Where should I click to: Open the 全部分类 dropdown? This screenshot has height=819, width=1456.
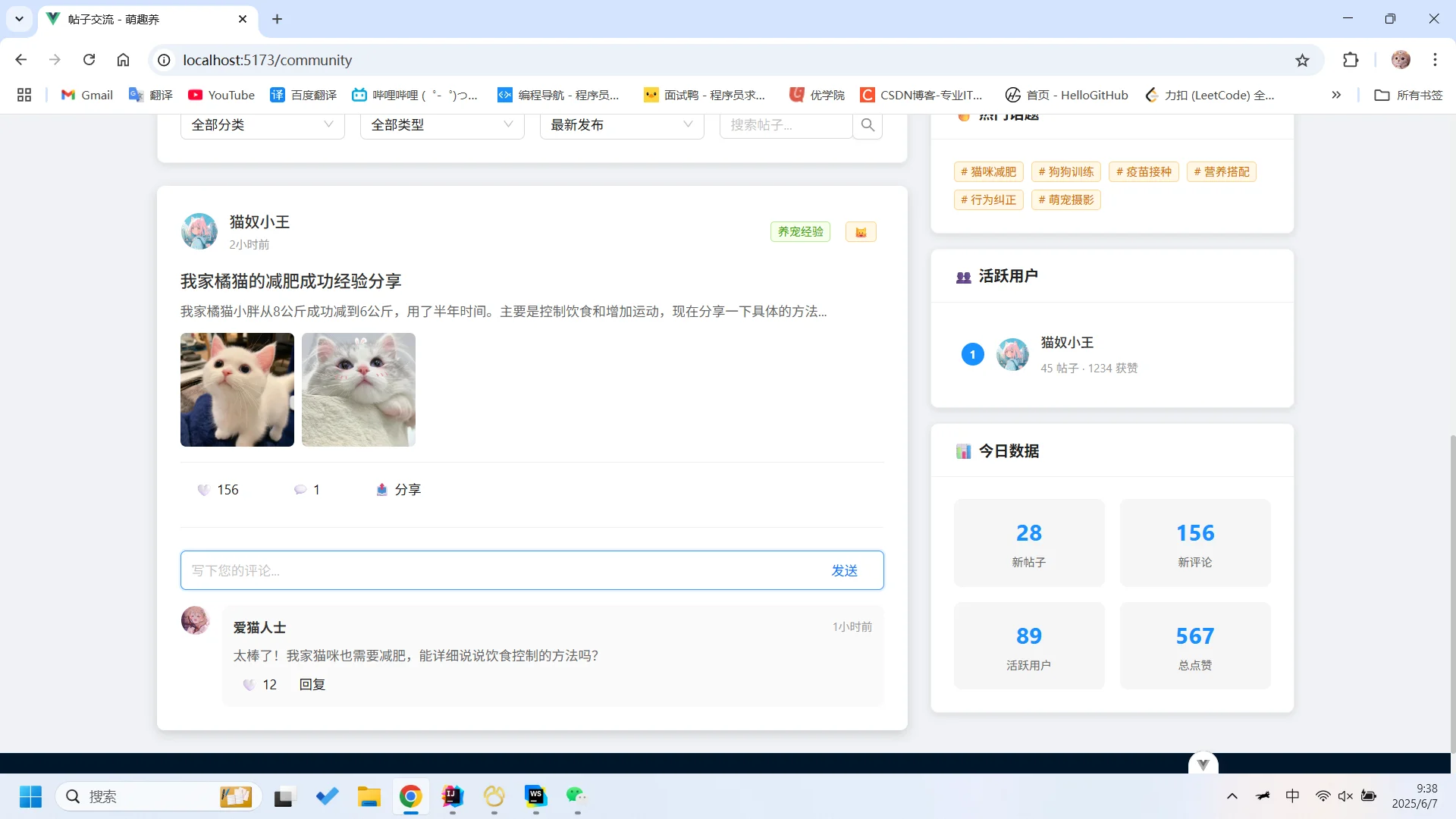coord(262,124)
